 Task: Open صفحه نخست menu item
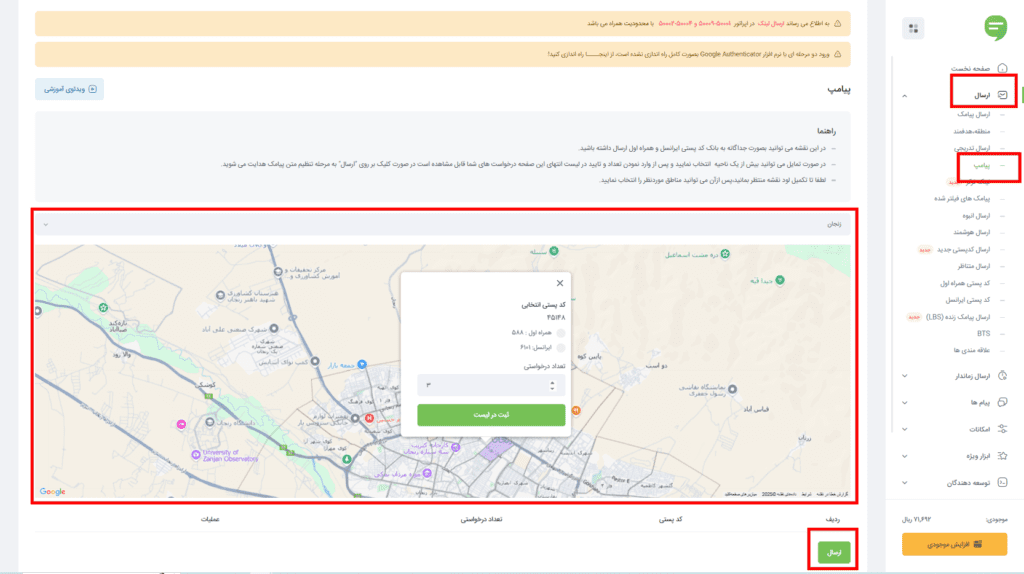970,69
